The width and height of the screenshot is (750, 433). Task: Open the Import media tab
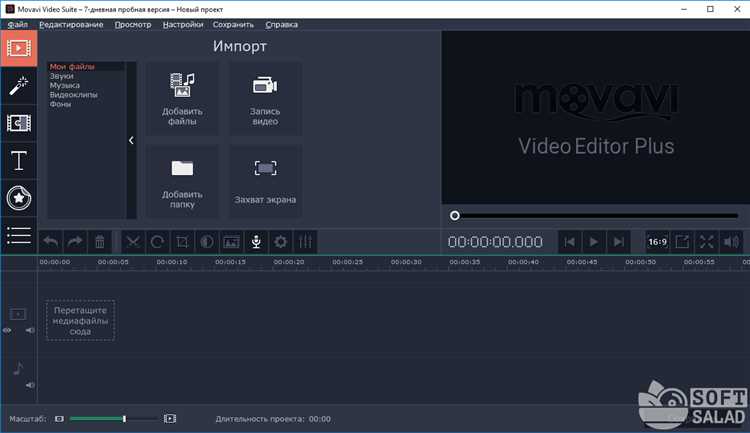19,48
